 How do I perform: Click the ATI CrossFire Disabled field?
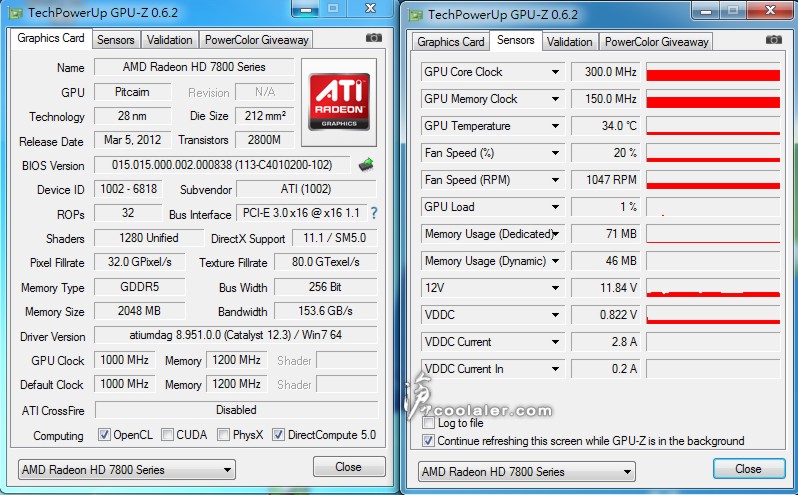(x=237, y=410)
